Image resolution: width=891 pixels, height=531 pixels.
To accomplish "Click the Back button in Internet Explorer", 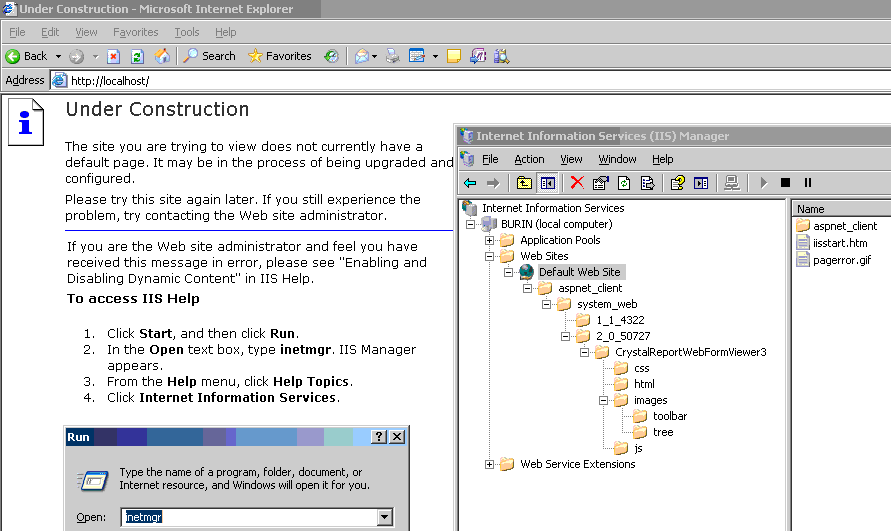I will pyautogui.click(x=26, y=56).
